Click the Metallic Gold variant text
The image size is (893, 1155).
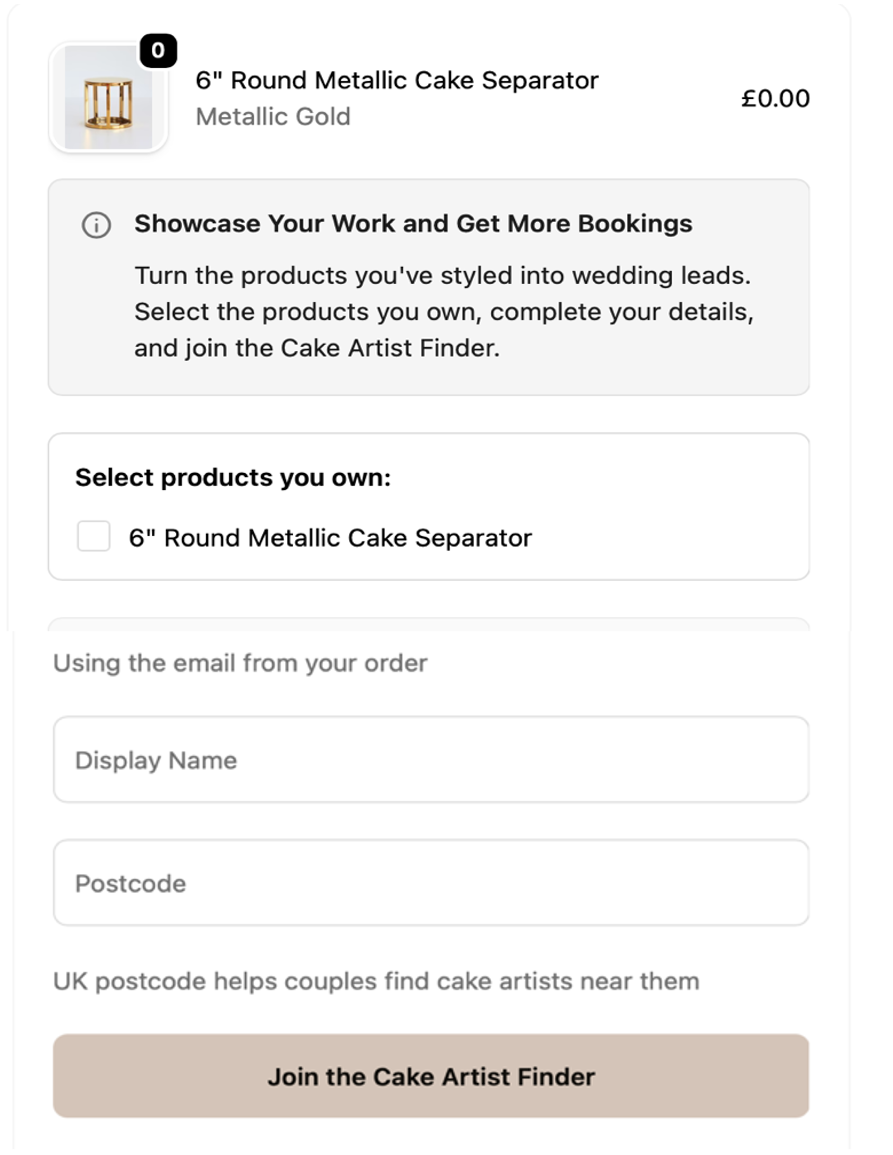pyautogui.click(x=273, y=117)
